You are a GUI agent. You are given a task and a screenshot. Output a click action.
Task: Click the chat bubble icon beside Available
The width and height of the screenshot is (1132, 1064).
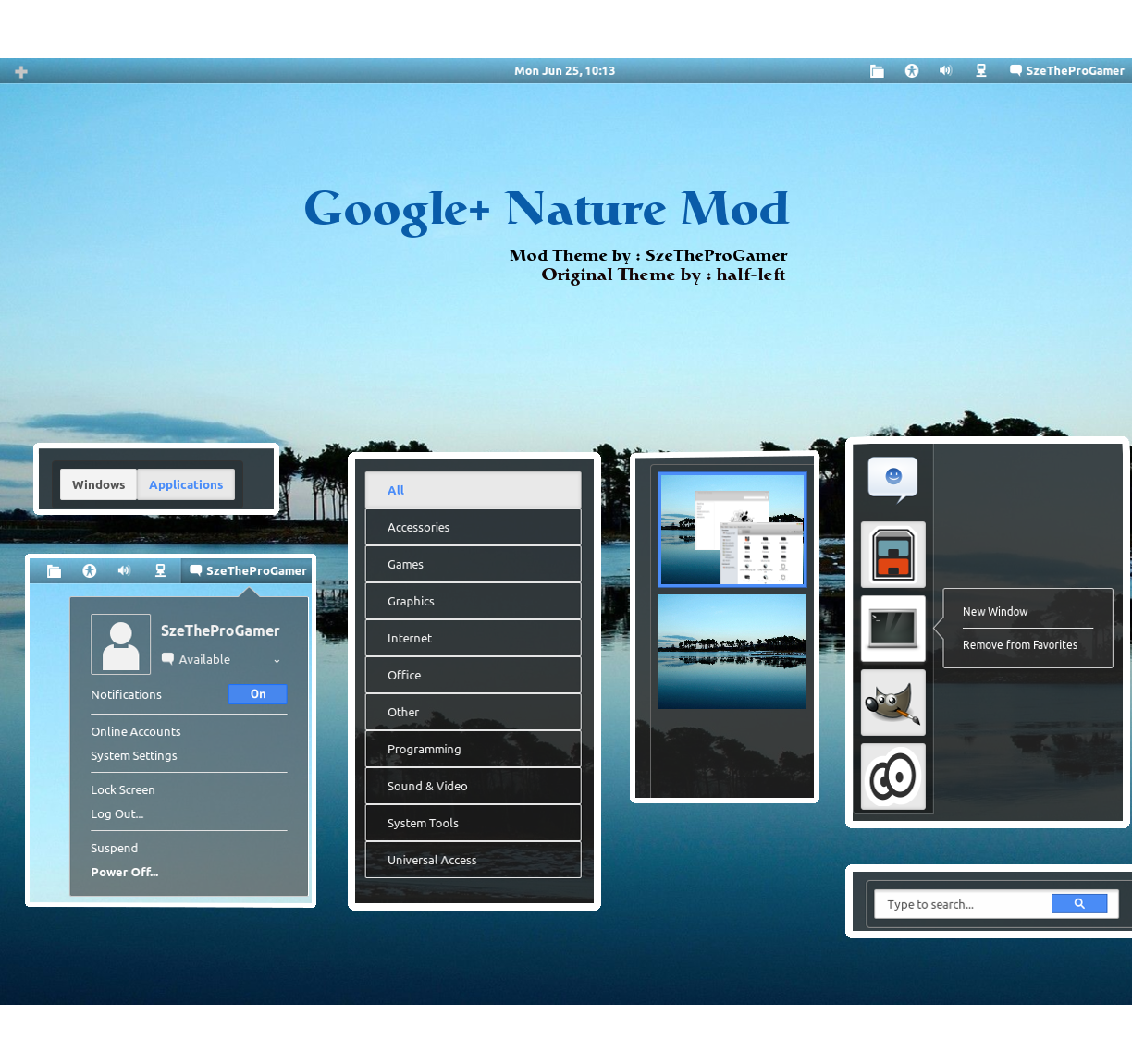click(167, 659)
